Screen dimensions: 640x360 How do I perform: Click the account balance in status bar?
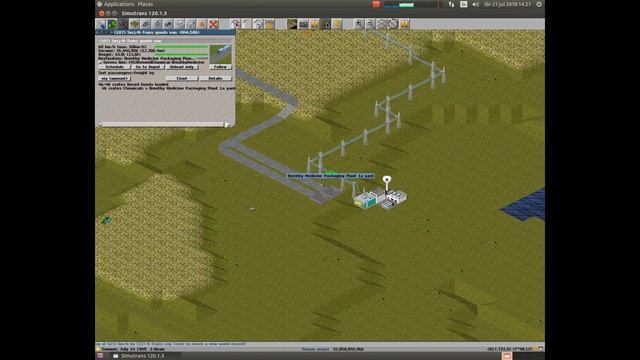tap(348, 349)
